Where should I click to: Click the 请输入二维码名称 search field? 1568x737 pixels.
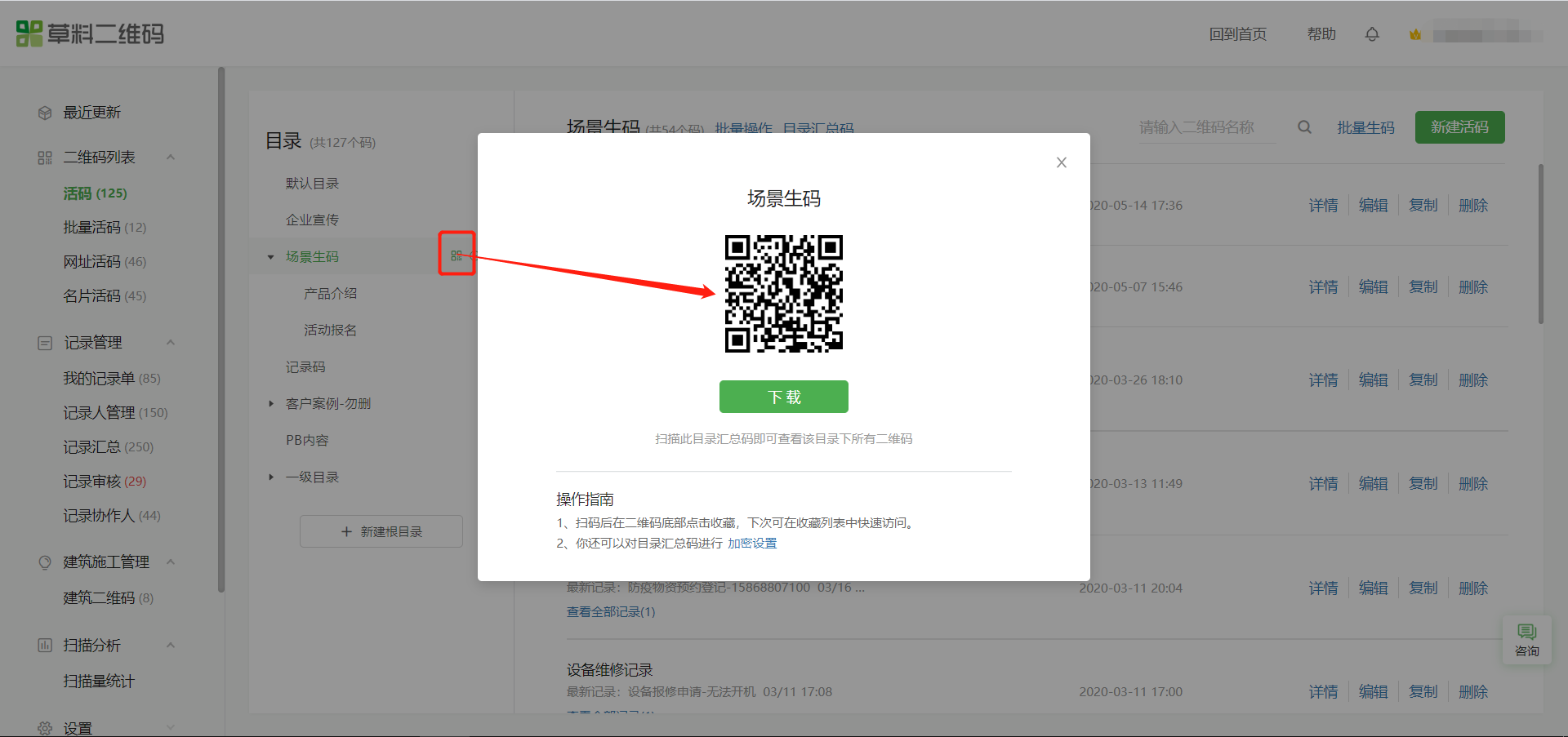coord(1207,127)
